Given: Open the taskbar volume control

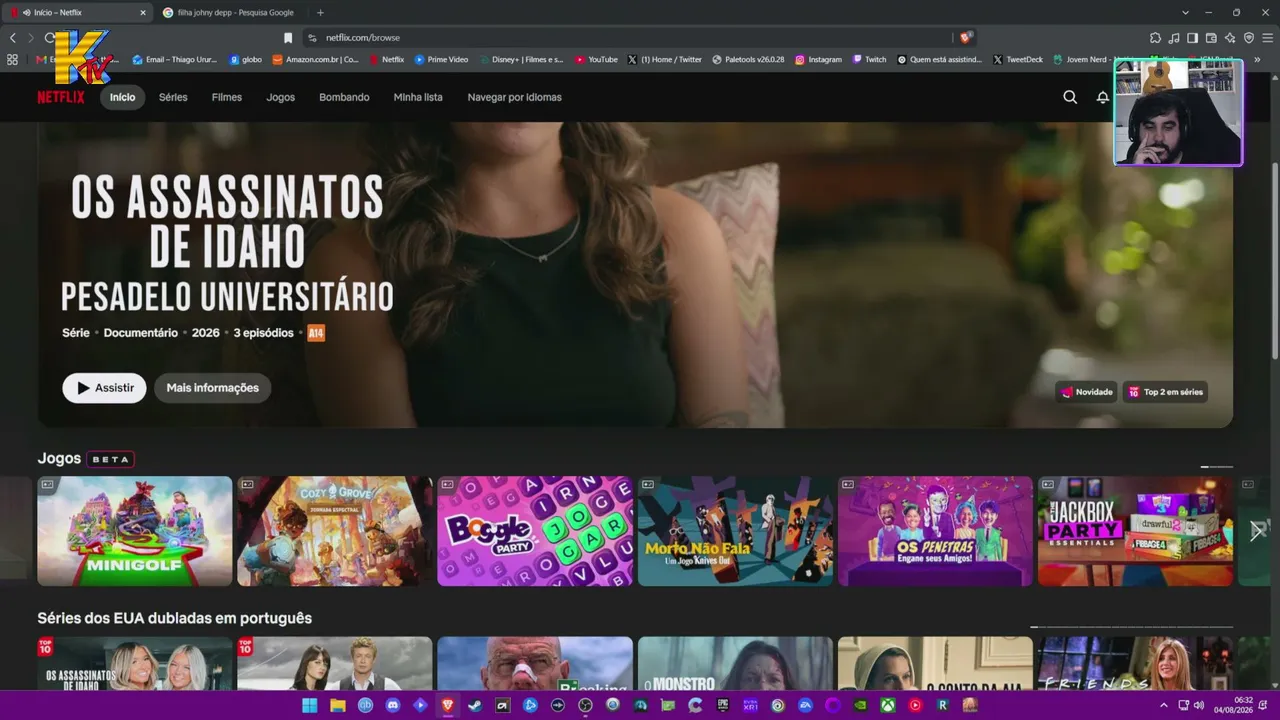Looking at the screenshot, I should click(x=1198, y=705).
